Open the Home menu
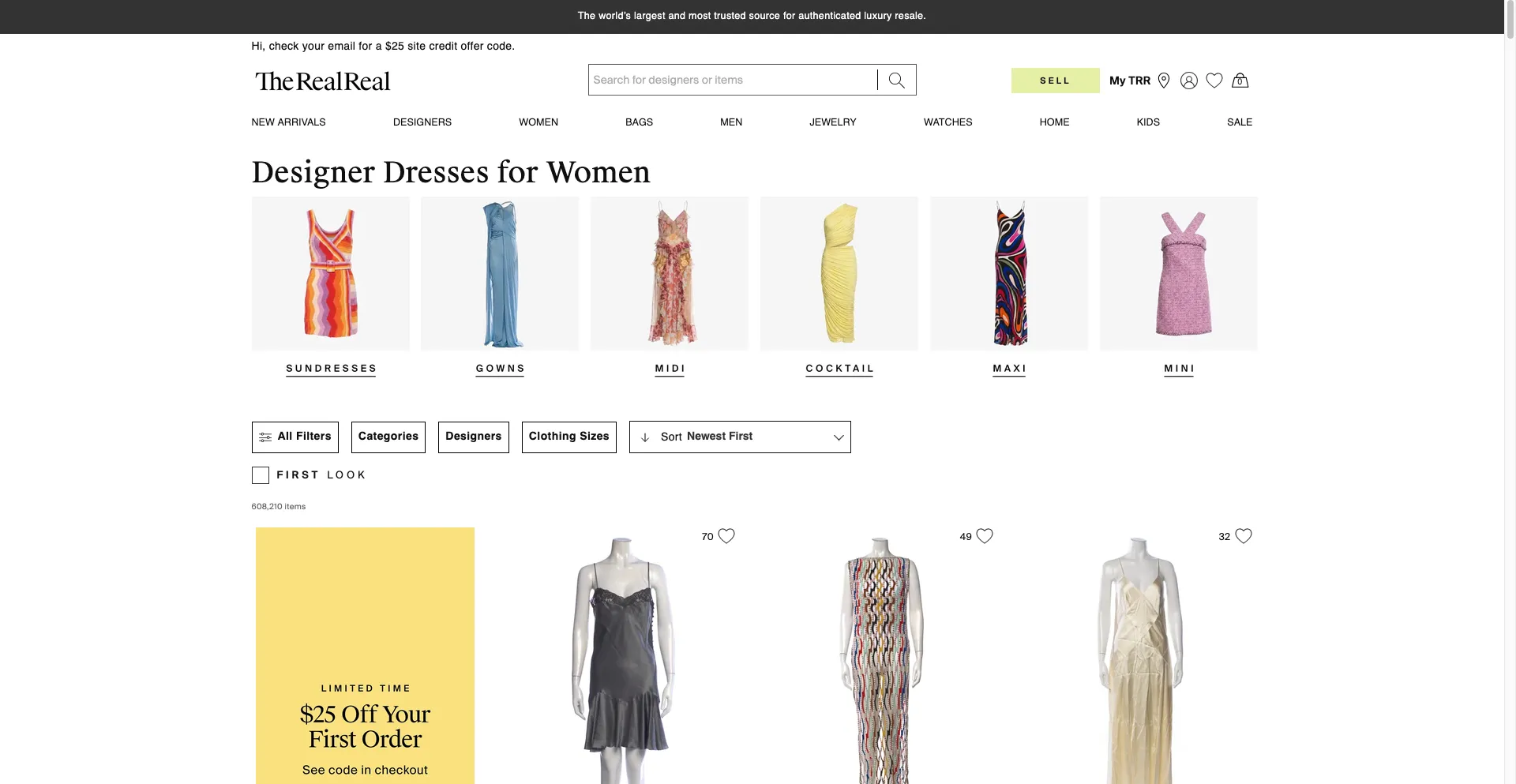1516x784 pixels. (x=1054, y=122)
